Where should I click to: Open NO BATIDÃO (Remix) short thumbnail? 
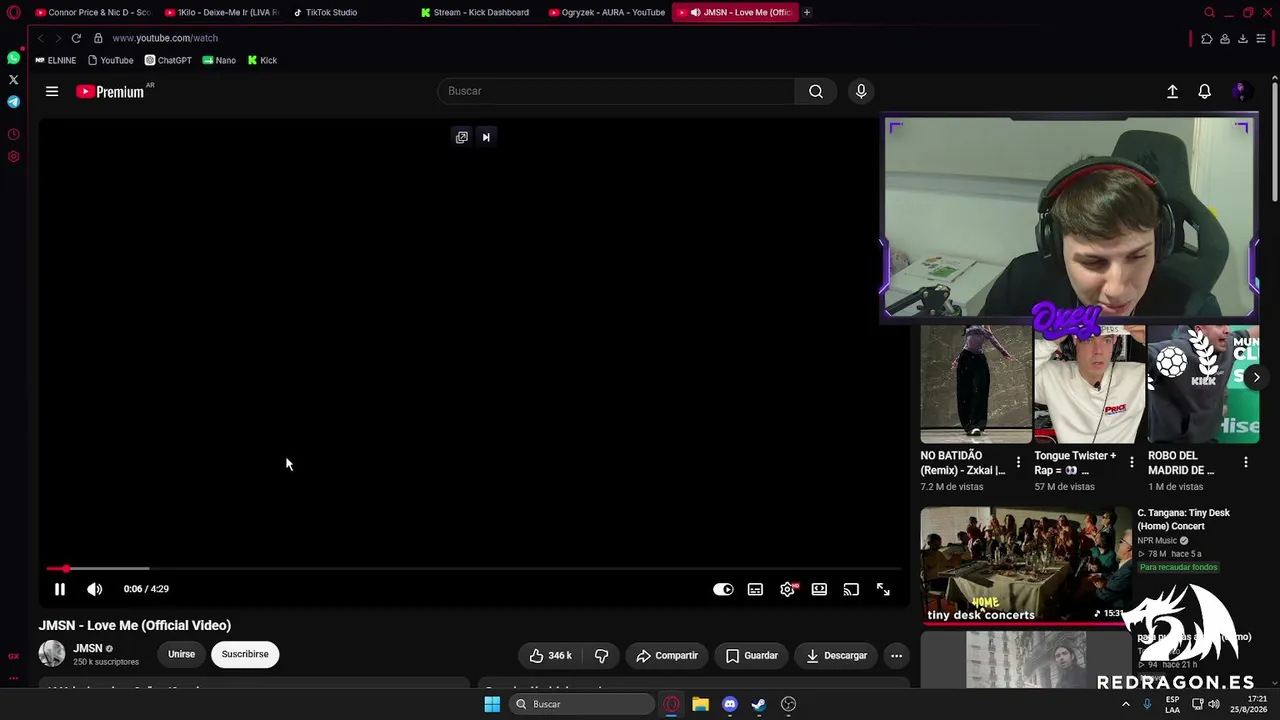coord(976,384)
